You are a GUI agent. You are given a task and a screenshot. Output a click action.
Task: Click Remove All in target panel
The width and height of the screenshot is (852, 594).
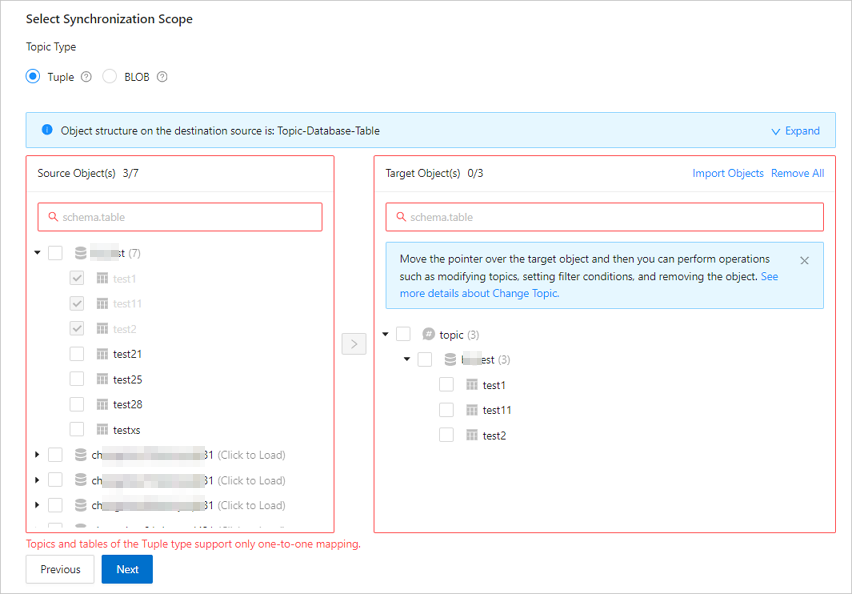tap(797, 173)
